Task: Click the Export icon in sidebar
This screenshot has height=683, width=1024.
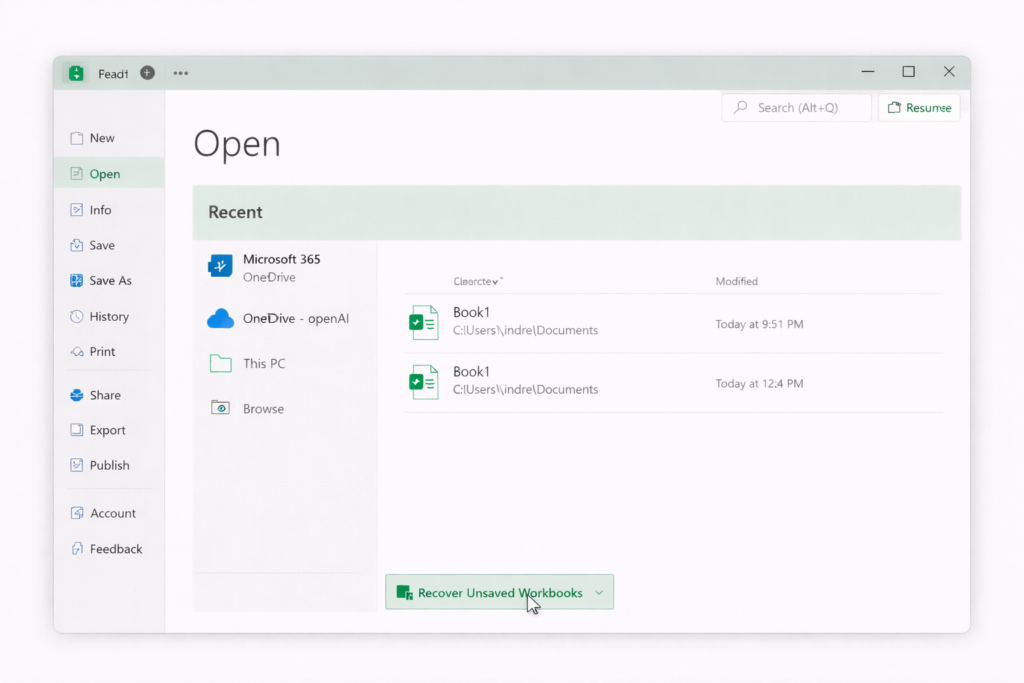Action: [x=76, y=430]
